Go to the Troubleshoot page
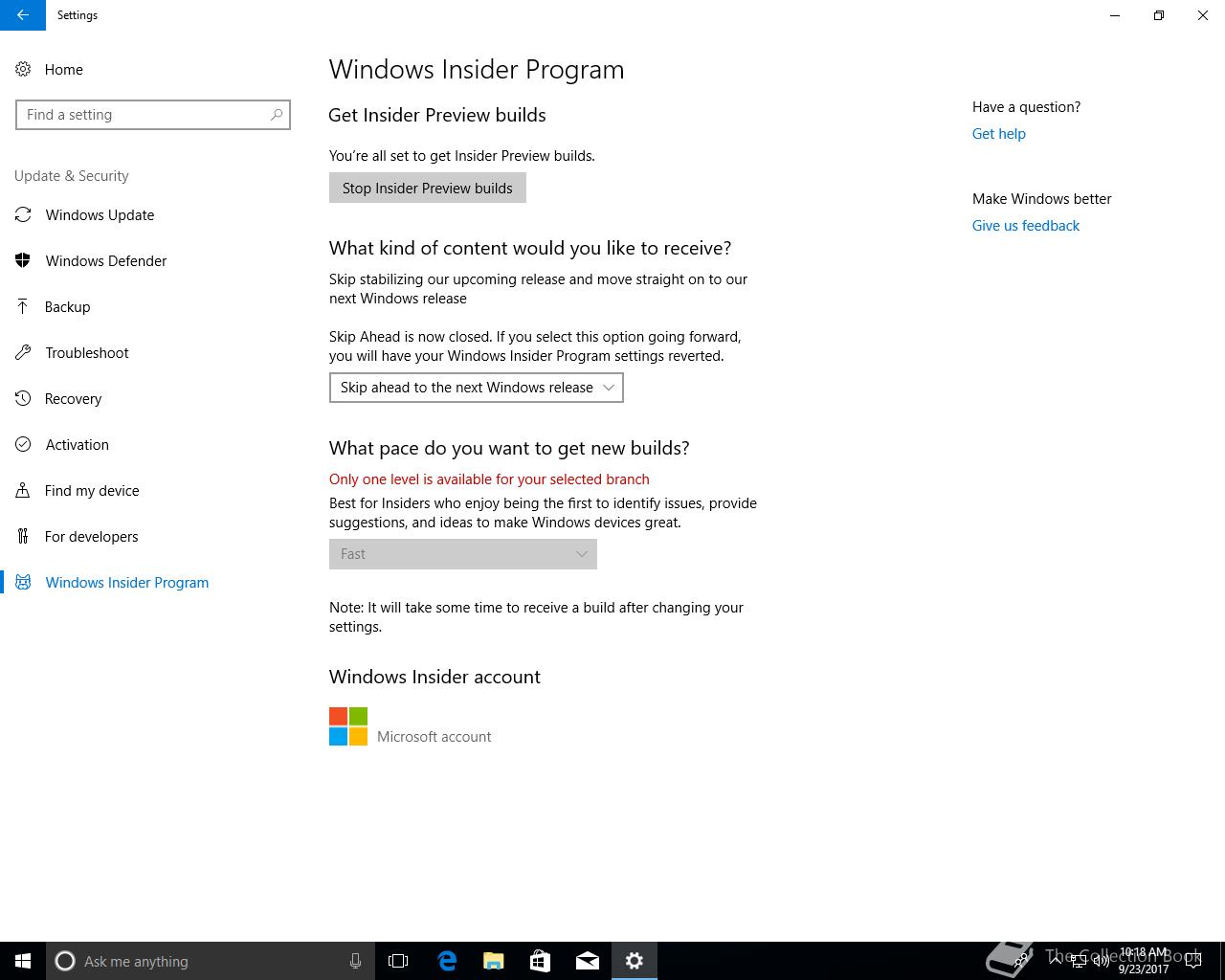Screen dimensions: 1225x980 (x=87, y=353)
